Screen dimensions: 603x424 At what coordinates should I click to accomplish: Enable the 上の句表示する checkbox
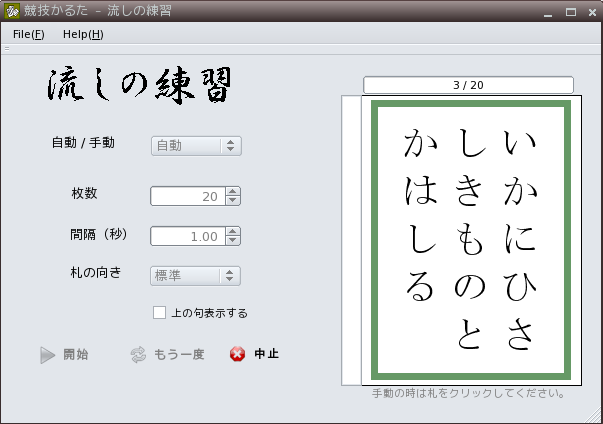pos(159,313)
